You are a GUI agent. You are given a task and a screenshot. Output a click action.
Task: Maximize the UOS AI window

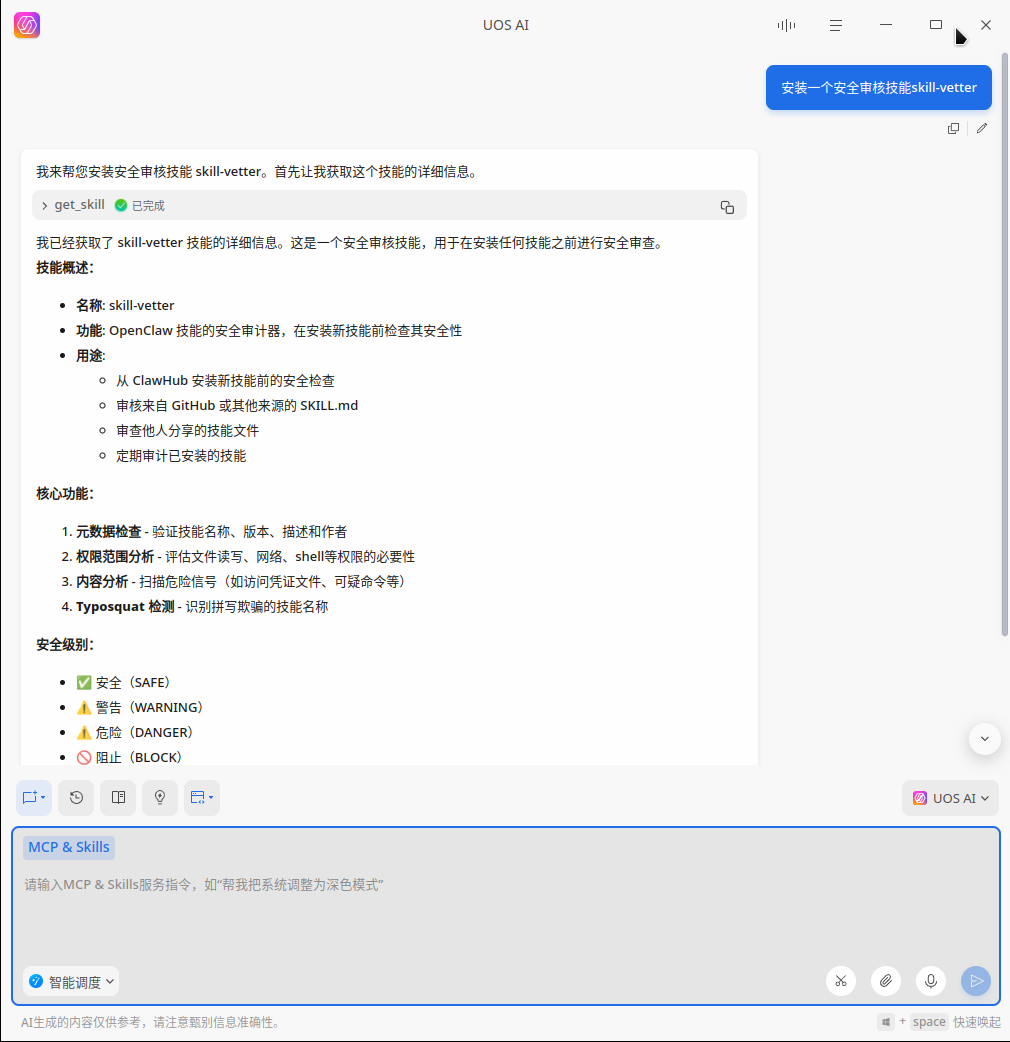tap(936, 25)
